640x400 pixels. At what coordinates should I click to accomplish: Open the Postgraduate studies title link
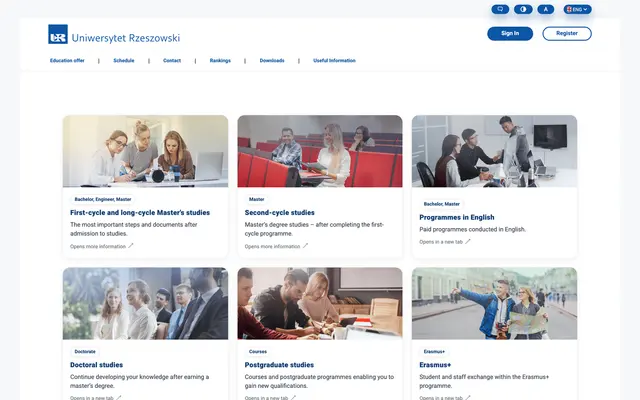[279, 365]
